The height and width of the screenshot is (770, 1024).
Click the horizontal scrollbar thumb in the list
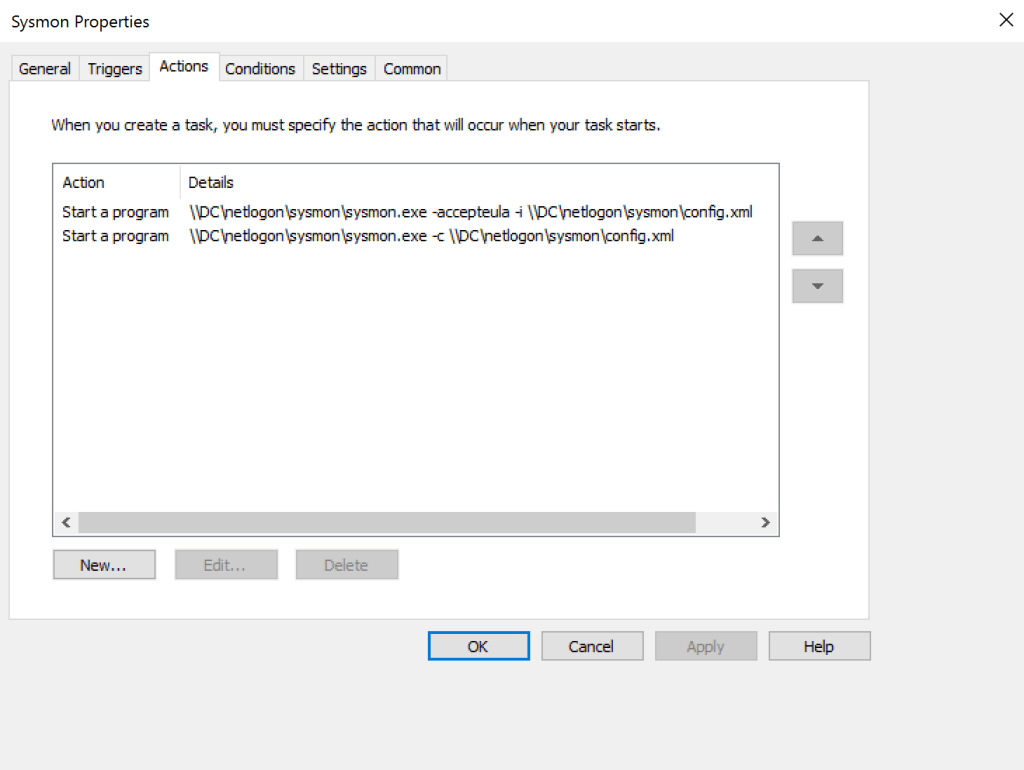coord(386,523)
